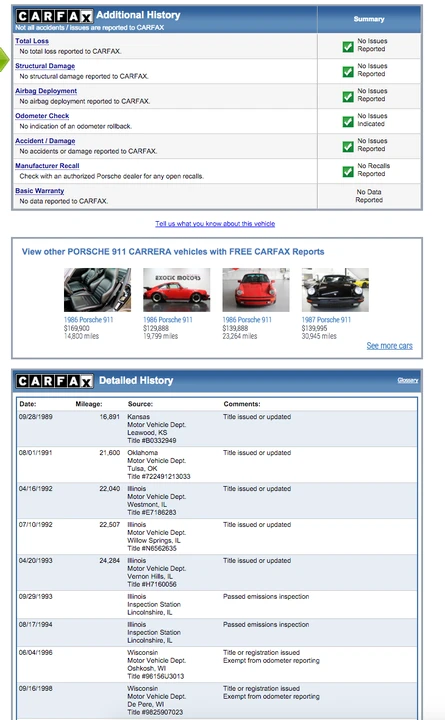This screenshot has height=720, width=445.
Task: Click the Mileage: column header
Action: tap(89, 404)
